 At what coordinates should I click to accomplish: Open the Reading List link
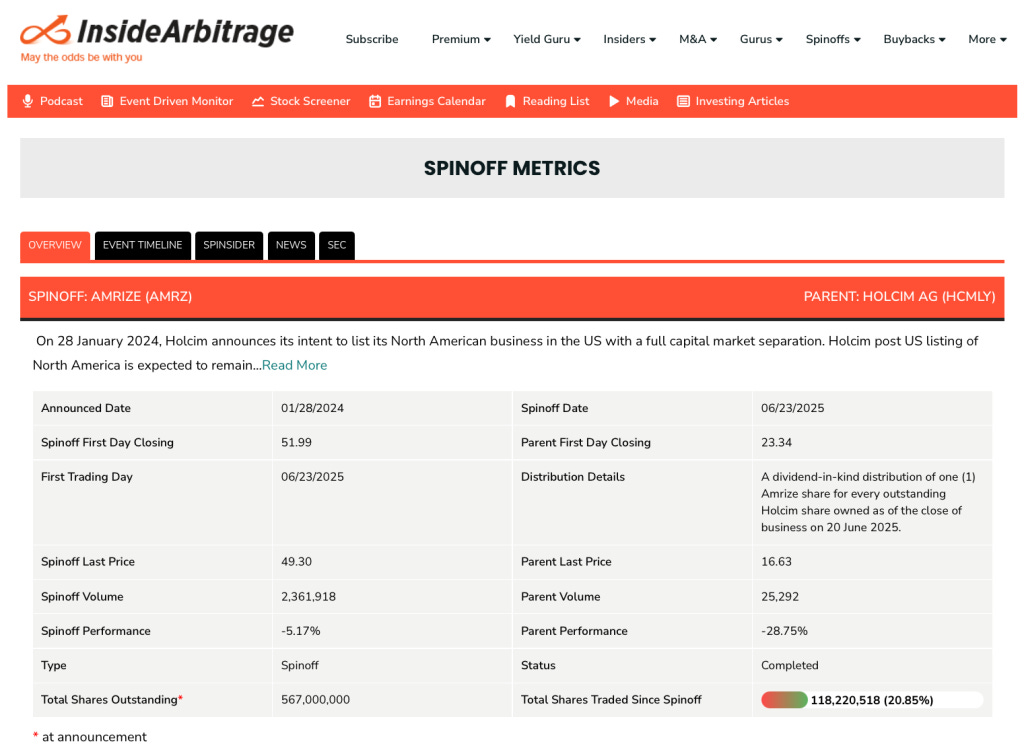point(556,101)
